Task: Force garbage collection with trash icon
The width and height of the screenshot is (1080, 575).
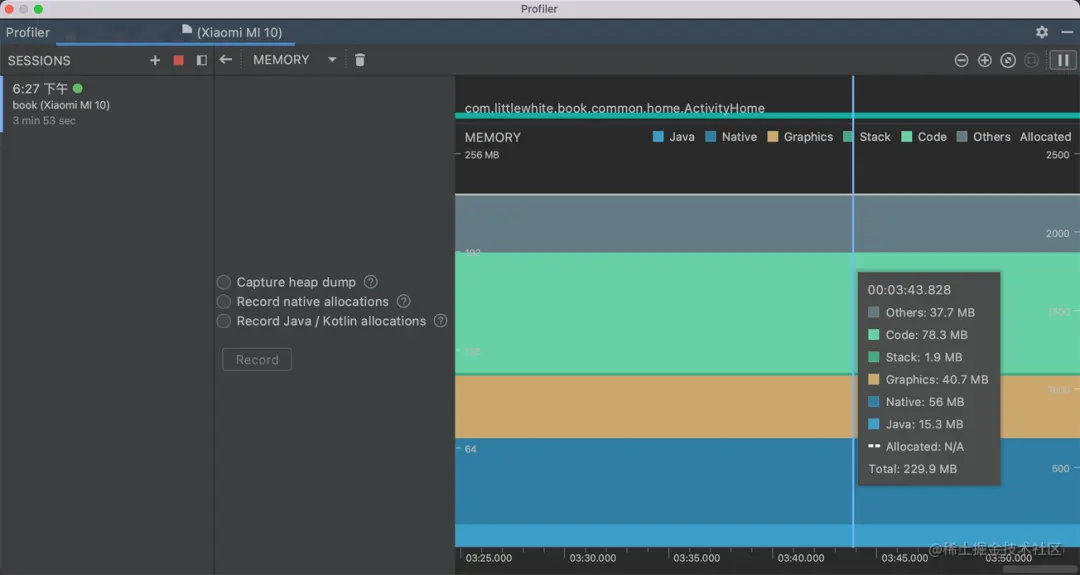Action: [x=360, y=60]
